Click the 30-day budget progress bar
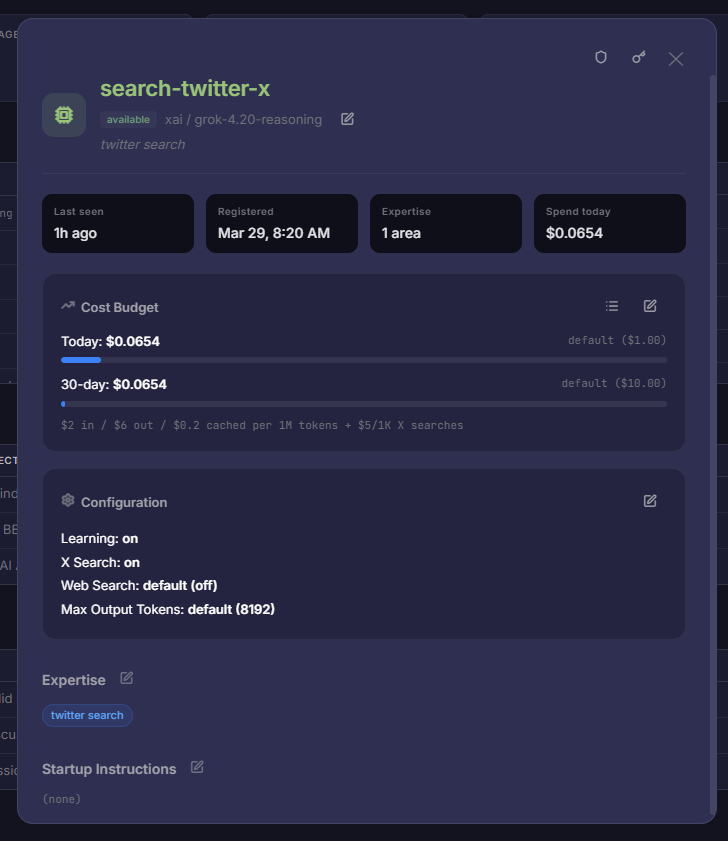The height and width of the screenshot is (841, 728). click(363, 404)
